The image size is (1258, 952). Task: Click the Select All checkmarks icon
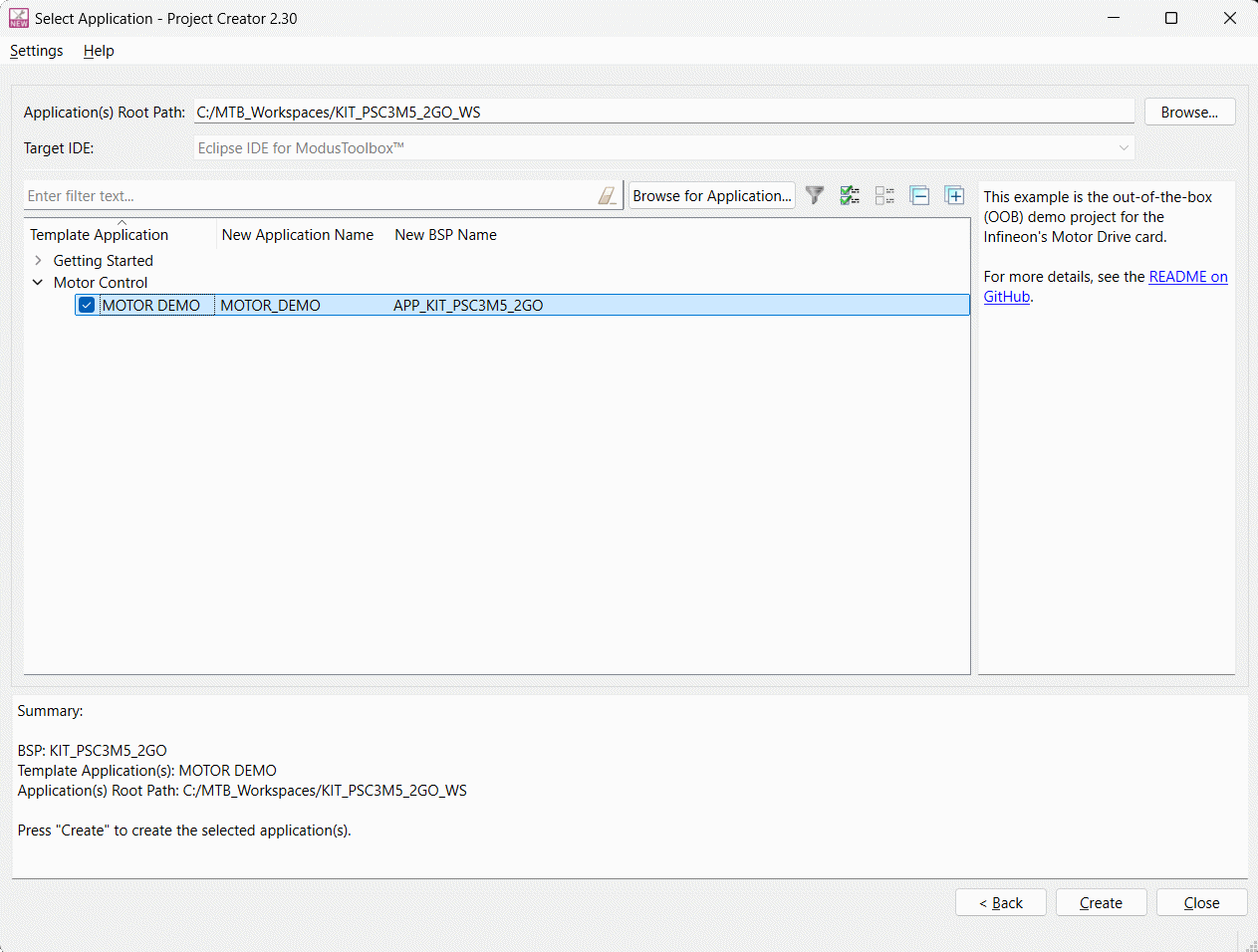click(x=850, y=196)
